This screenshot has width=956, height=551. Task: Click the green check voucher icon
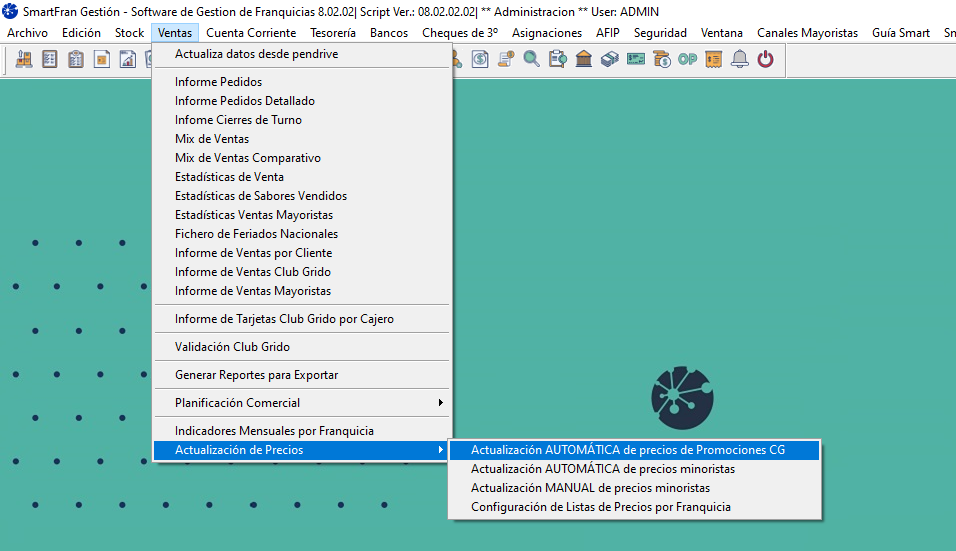coord(635,59)
